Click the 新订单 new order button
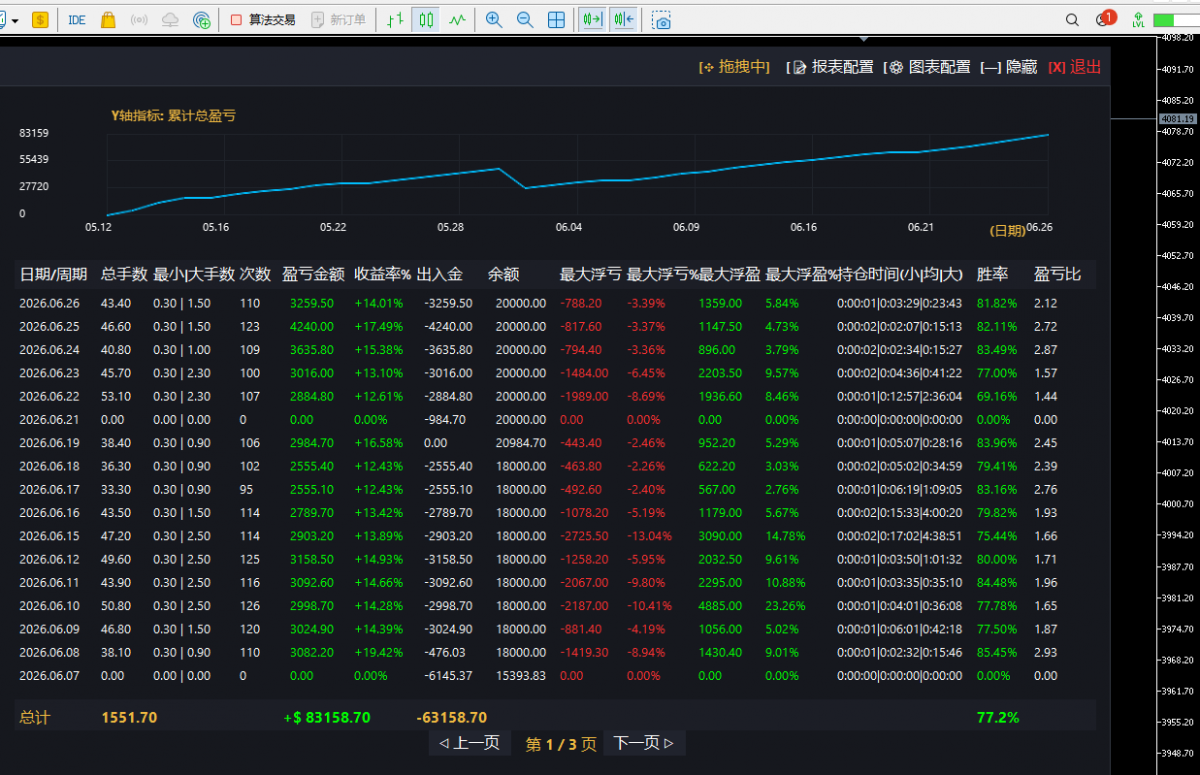This screenshot has height=775, width=1200. point(338,19)
